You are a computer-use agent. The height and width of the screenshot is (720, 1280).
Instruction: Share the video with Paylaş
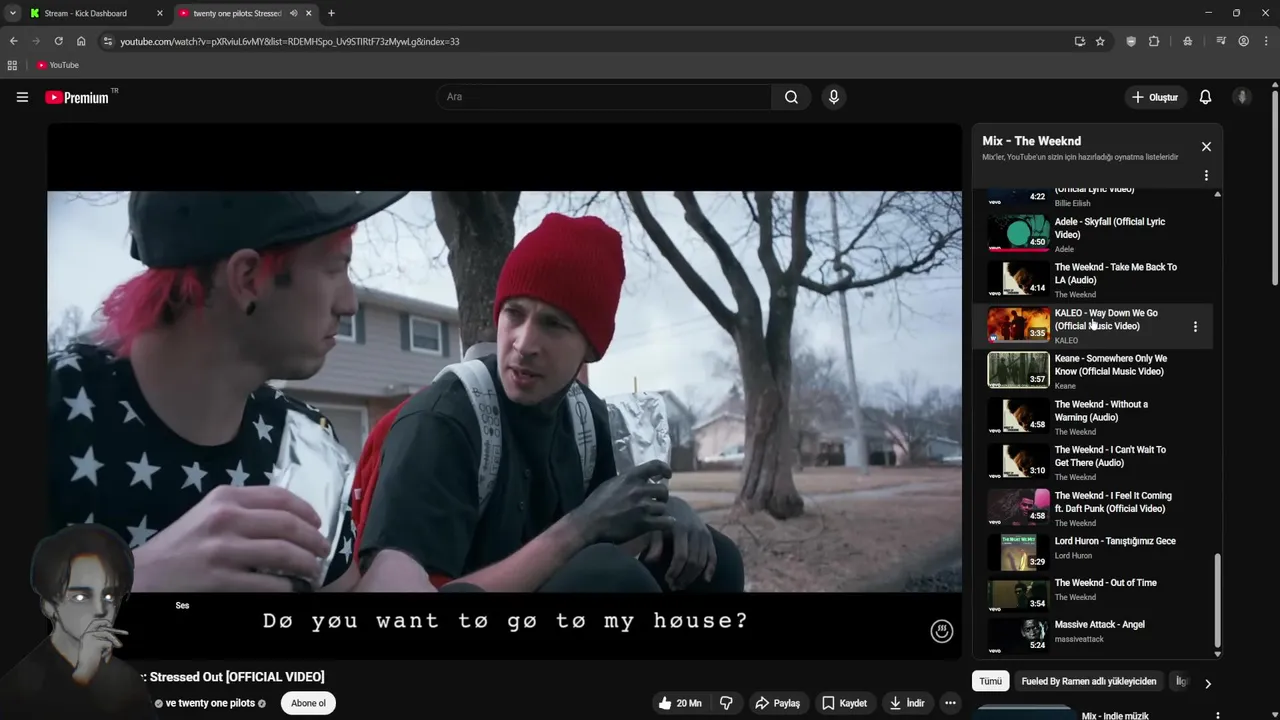coord(777,703)
